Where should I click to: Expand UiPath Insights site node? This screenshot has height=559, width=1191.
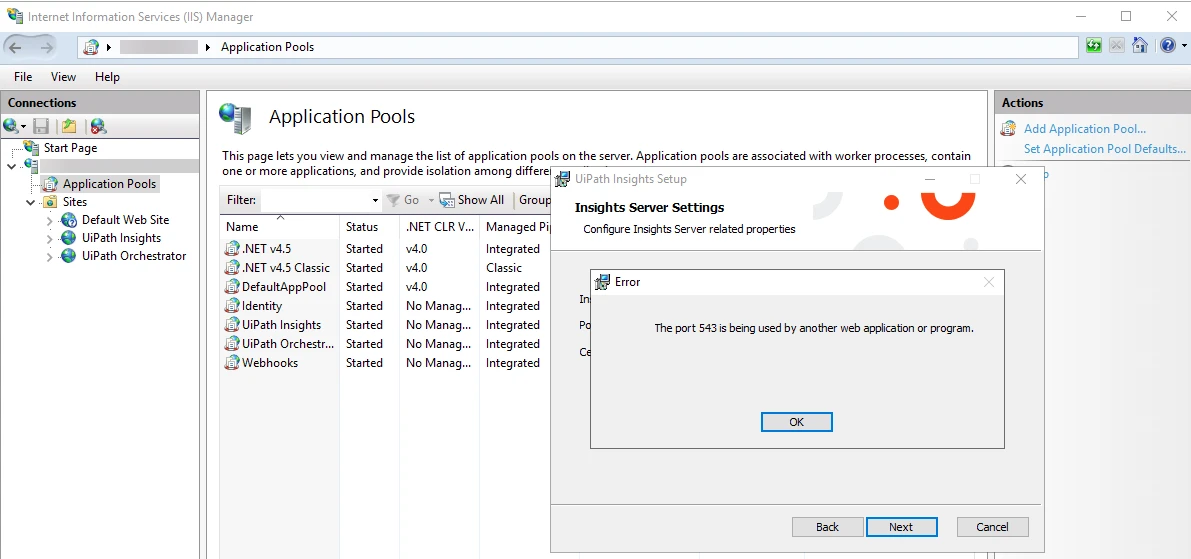point(49,238)
